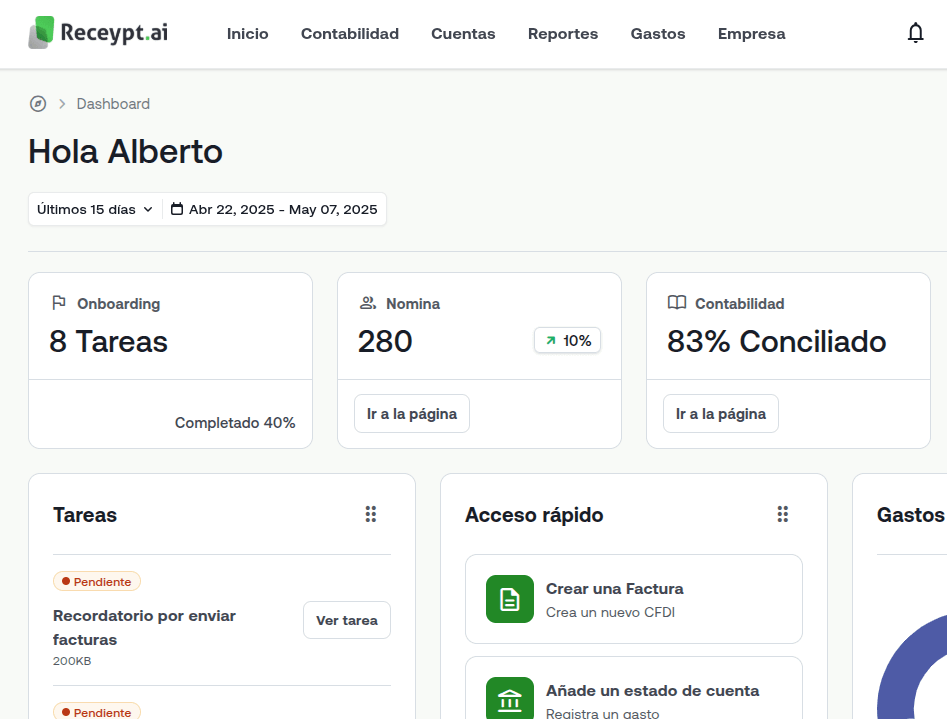Open Acceso rápido card drag handle dots

[x=783, y=514]
